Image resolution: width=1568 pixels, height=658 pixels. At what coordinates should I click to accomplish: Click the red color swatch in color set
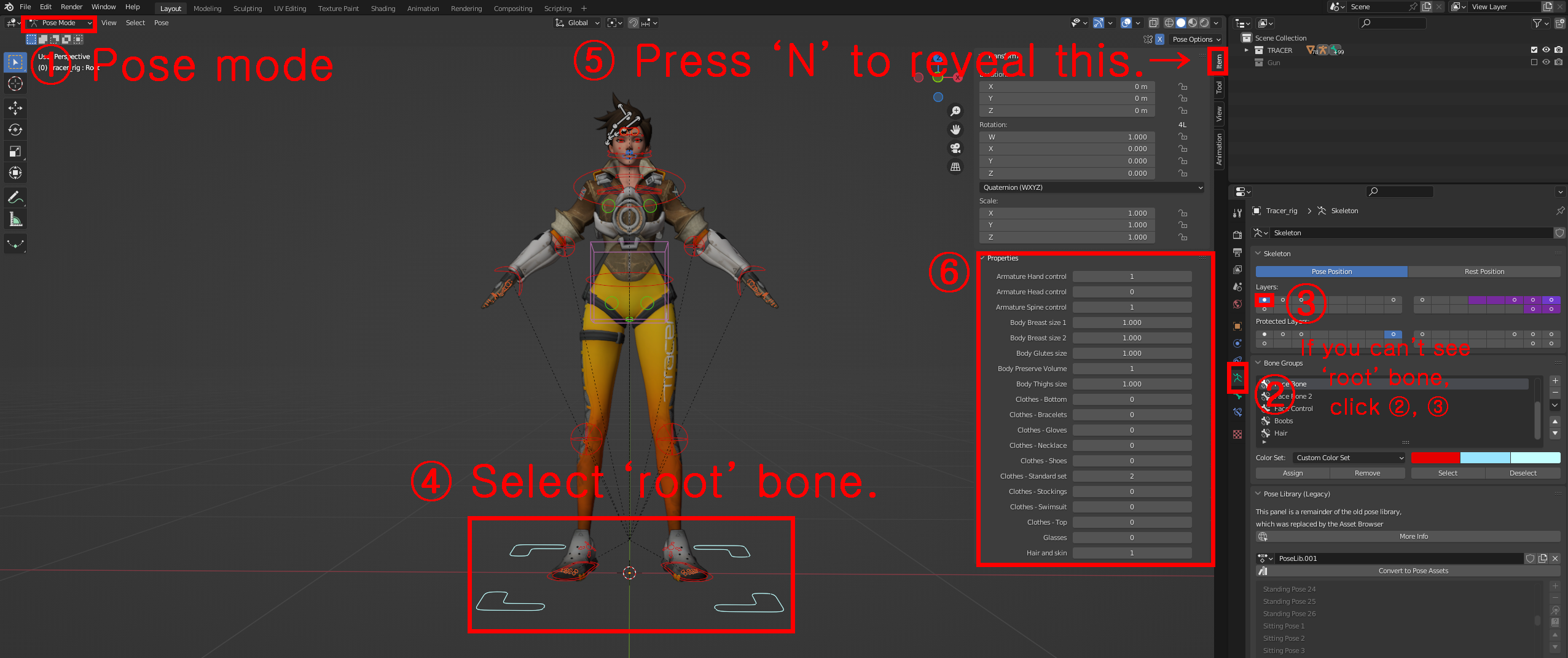click(1435, 458)
